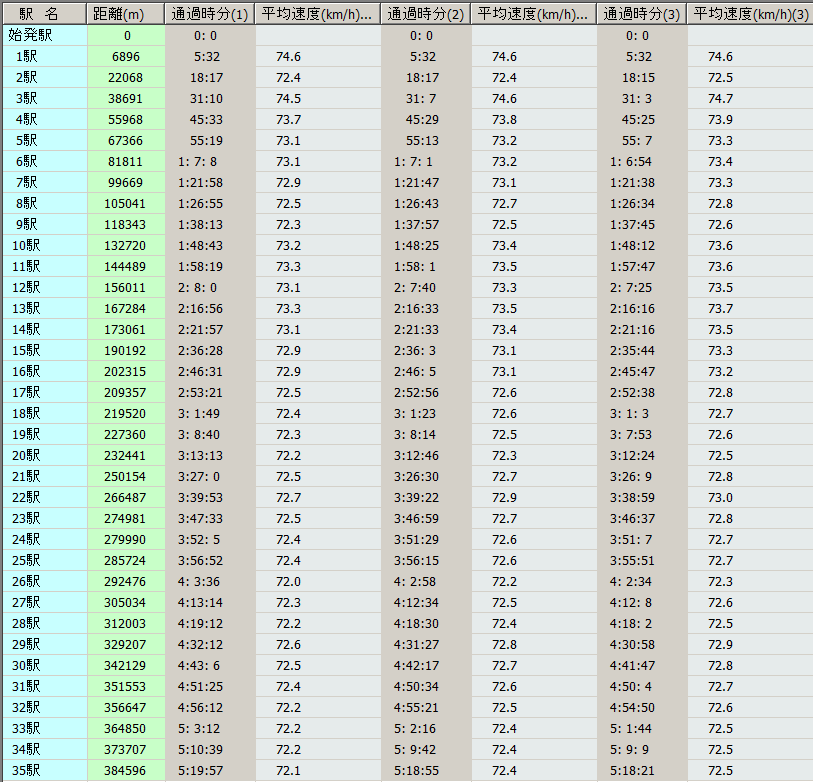Click passing time 1:37:45
Screen dimensions: 813x782
coord(633,225)
